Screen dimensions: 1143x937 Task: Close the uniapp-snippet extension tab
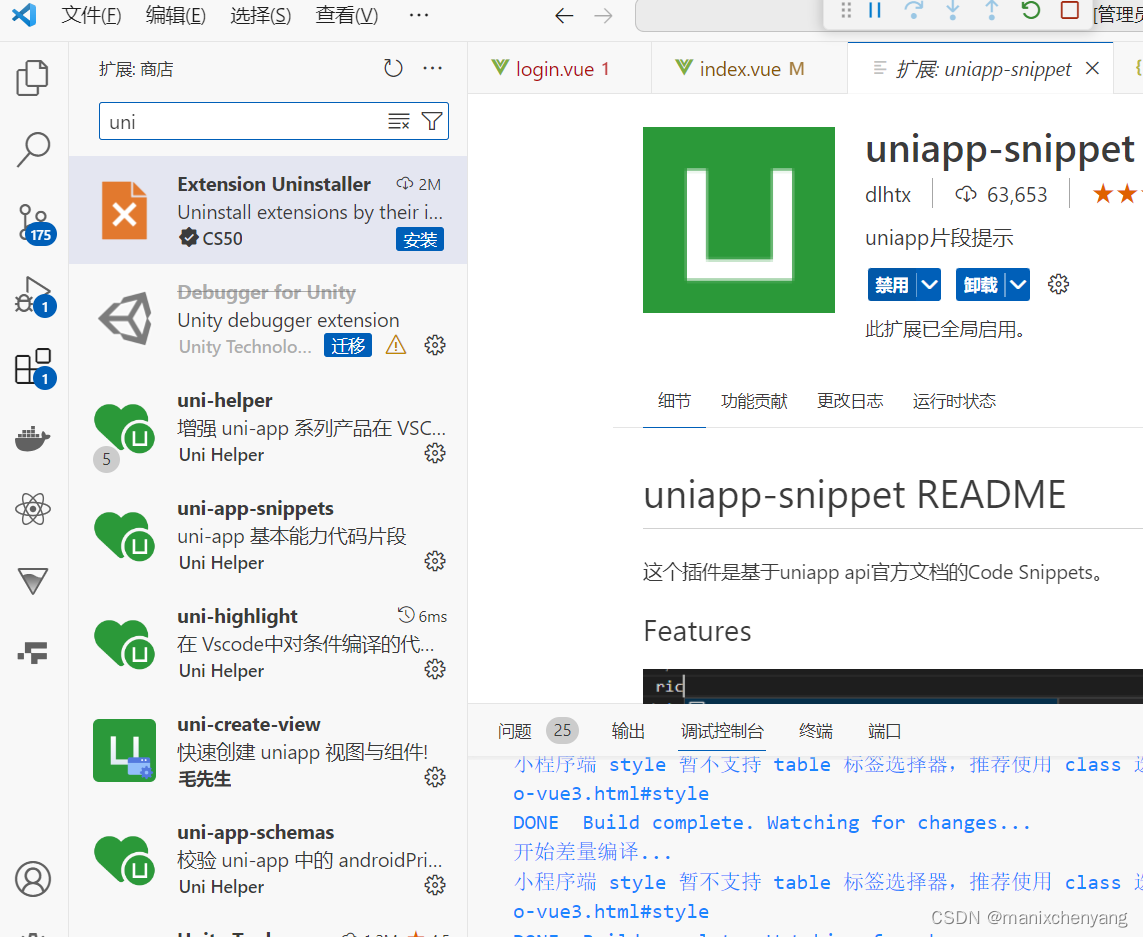tap(1092, 69)
